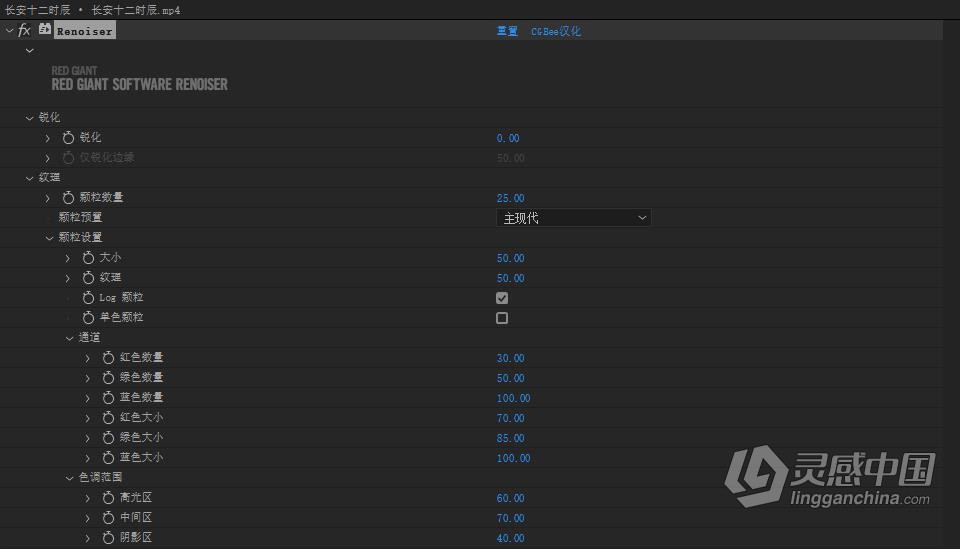
Task: Enable stopwatch for 红色数量
Action: click(108, 357)
